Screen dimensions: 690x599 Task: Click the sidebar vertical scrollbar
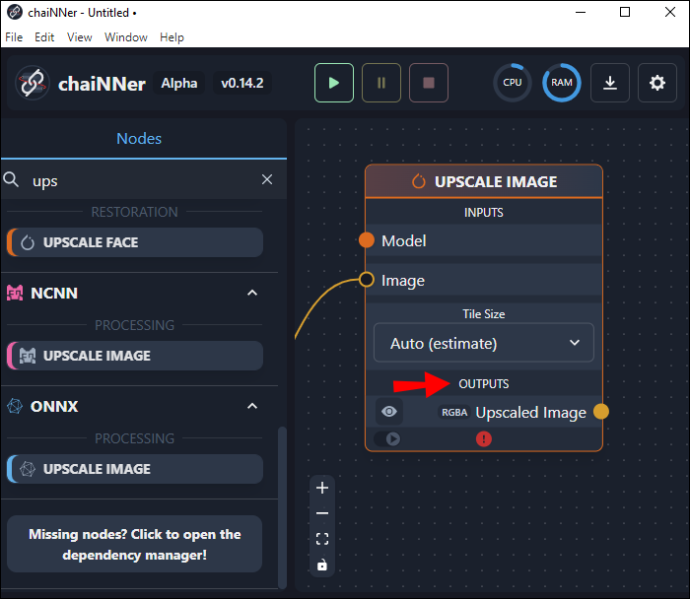282,507
